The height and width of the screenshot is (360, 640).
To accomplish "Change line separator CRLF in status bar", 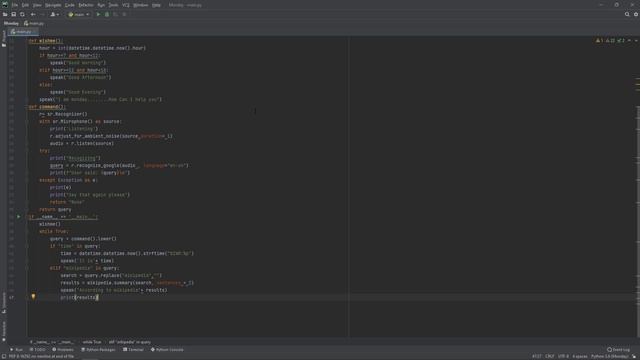I will [x=550, y=356].
